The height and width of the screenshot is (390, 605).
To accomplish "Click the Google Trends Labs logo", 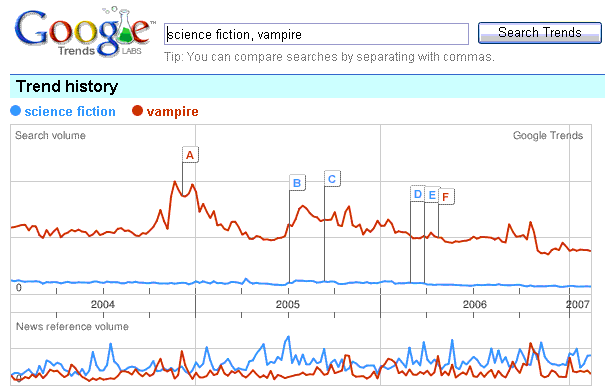I will [x=84, y=32].
